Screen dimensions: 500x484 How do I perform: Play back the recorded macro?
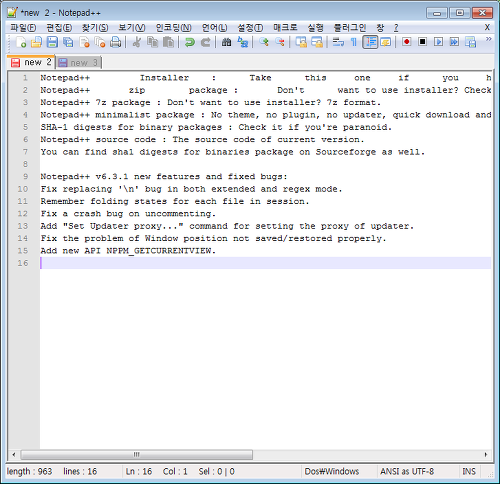[438, 42]
